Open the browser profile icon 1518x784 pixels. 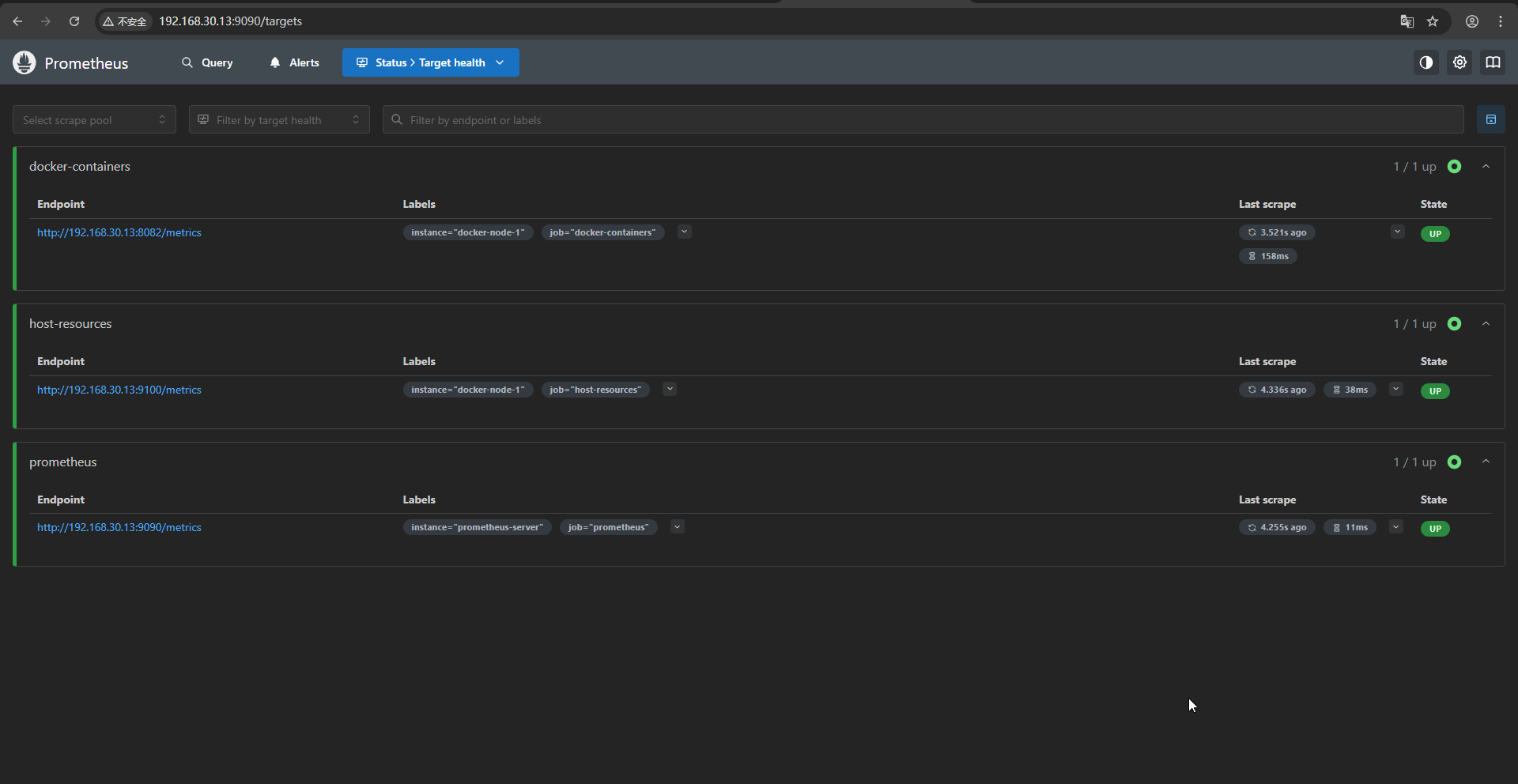1472,21
